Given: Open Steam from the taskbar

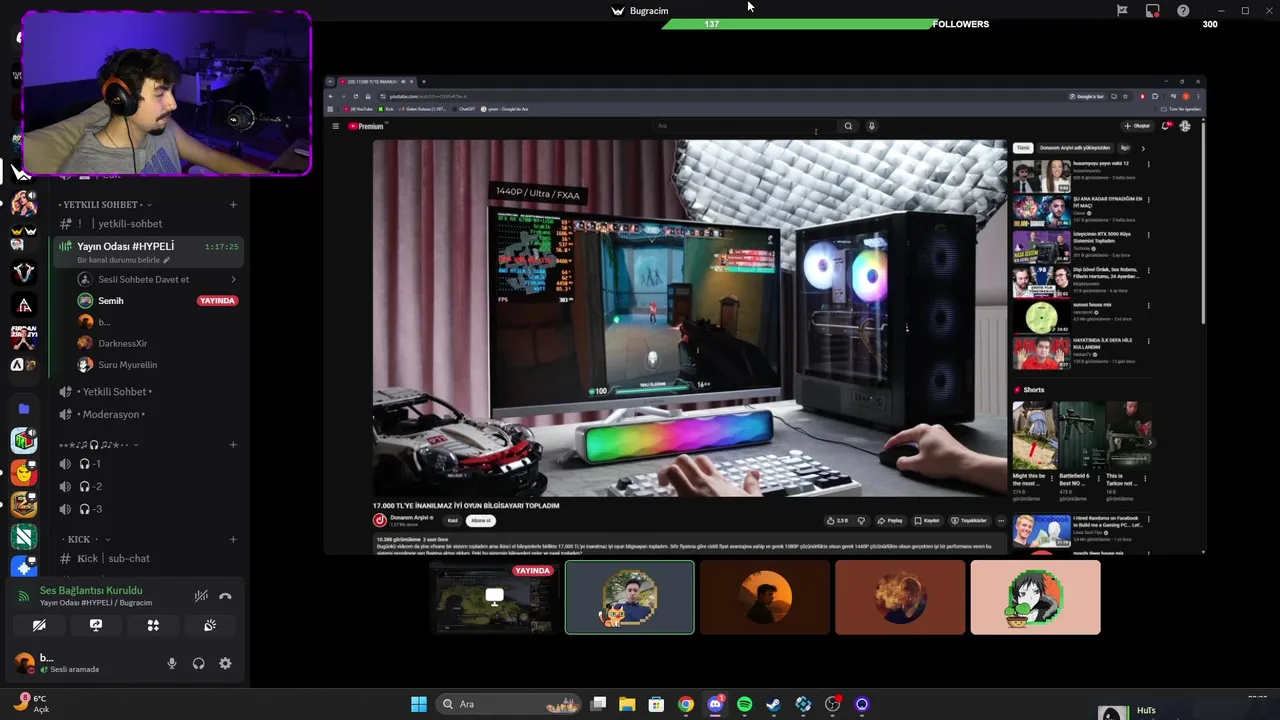Looking at the screenshot, I should coord(773,704).
